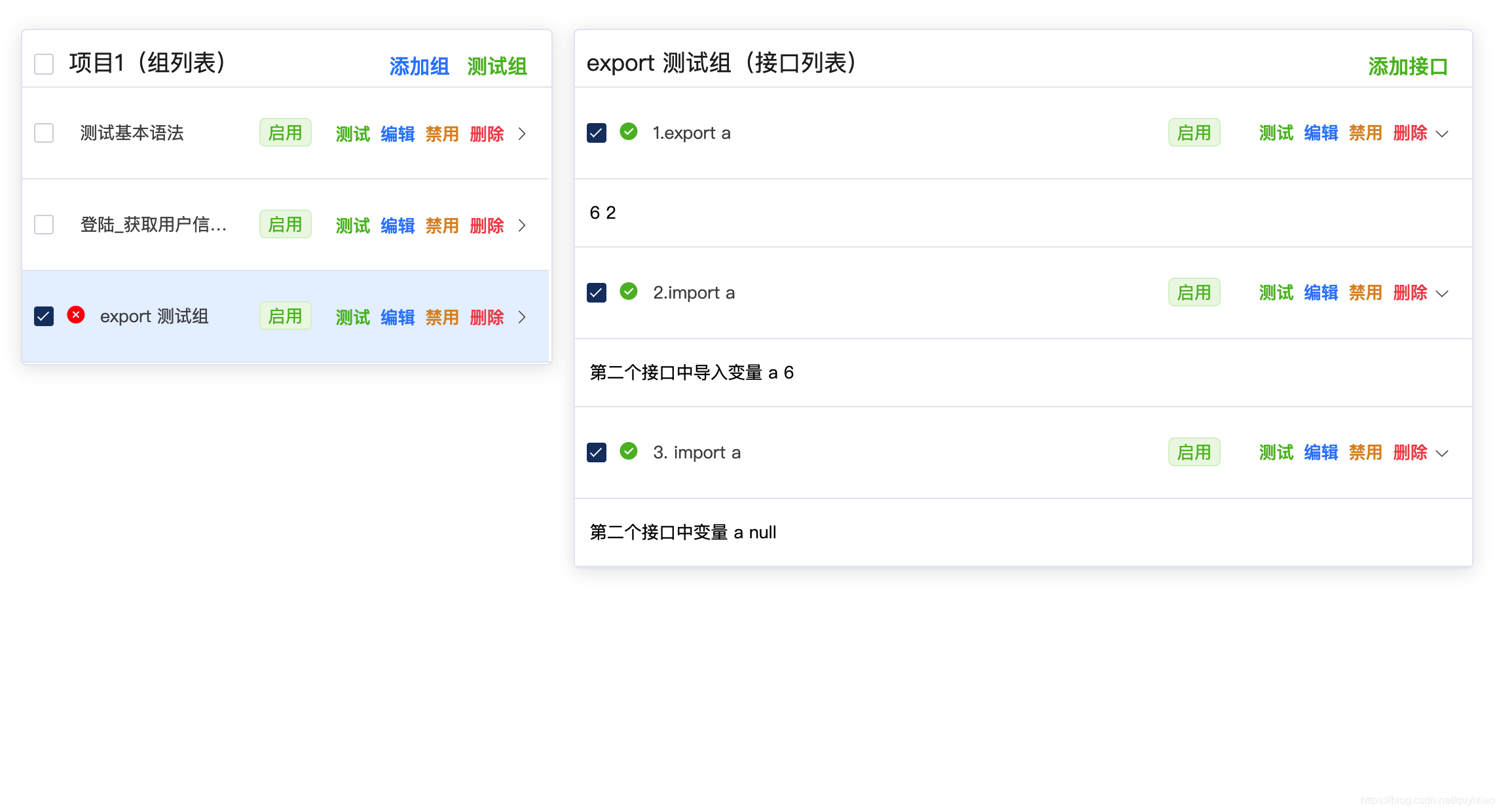The image size is (1501, 812).
Task: Click 编辑 for 测试基本语法 group
Action: coord(398,134)
